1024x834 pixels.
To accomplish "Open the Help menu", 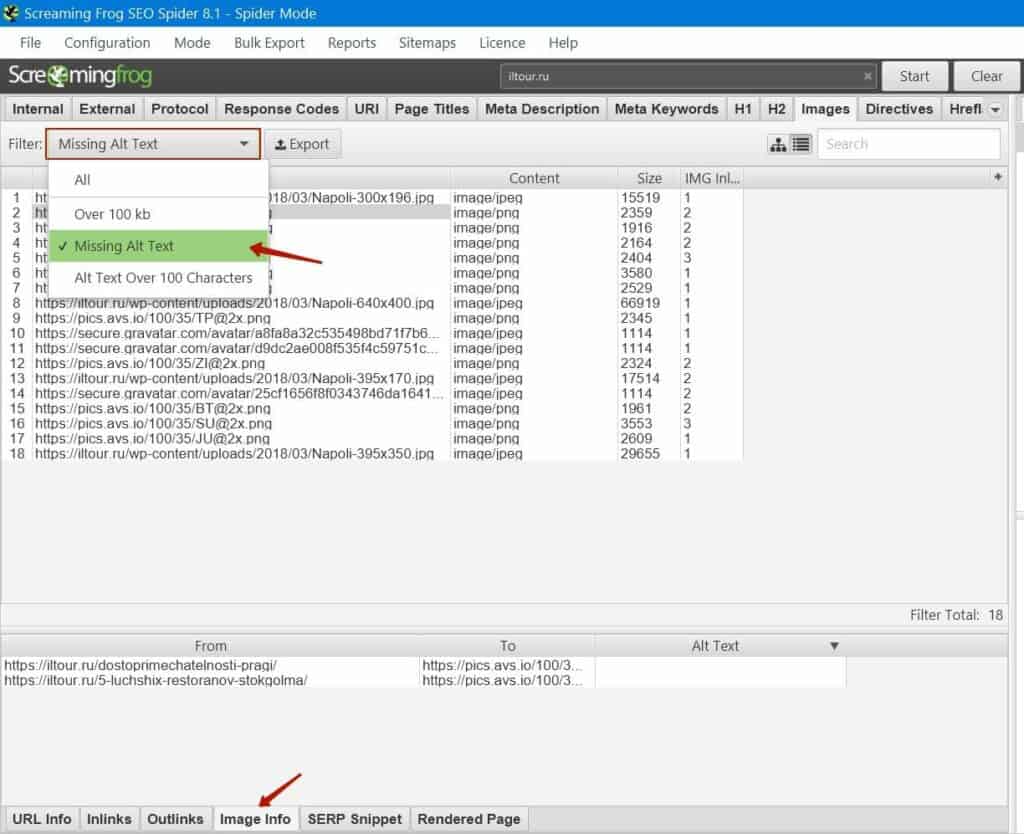I will (563, 43).
